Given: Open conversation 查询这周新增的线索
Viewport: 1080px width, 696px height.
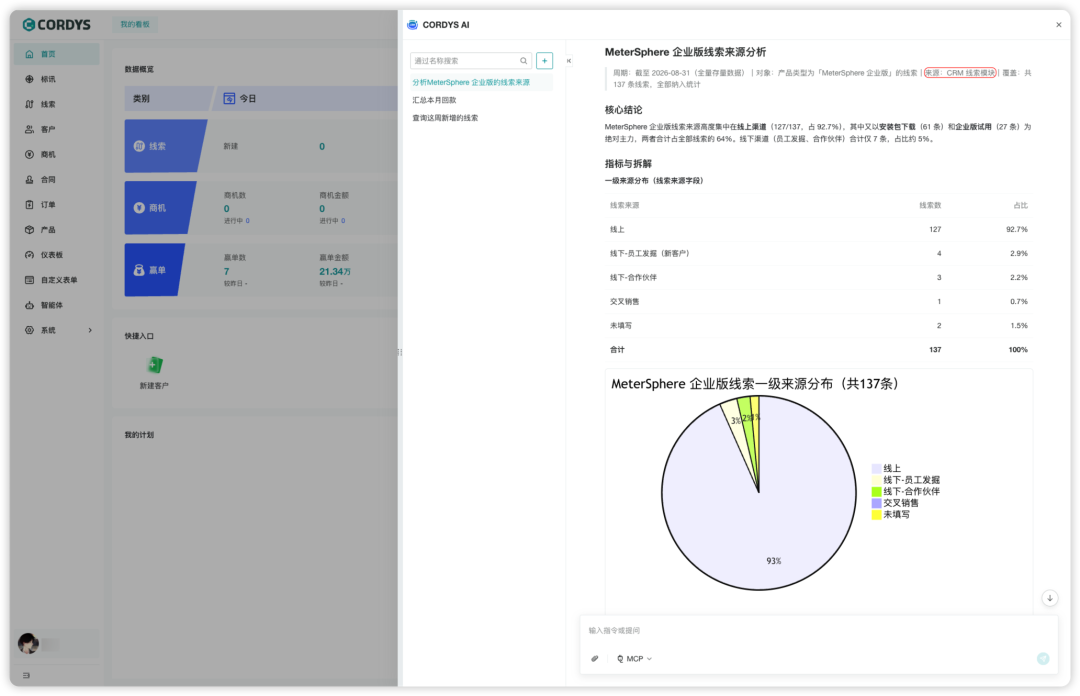Looking at the screenshot, I should 480,118.
